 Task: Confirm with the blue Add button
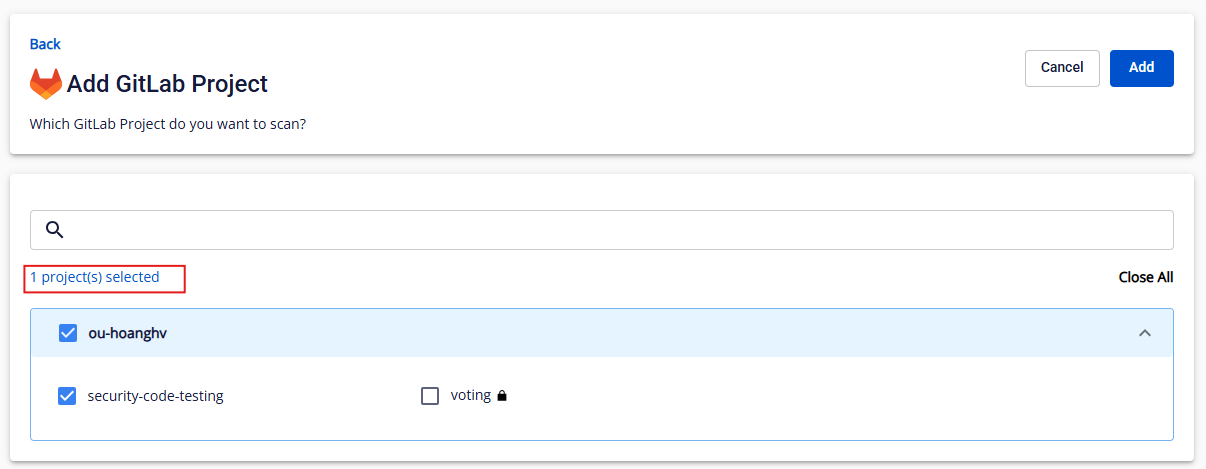pyautogui.click(x=1142, y=68)
